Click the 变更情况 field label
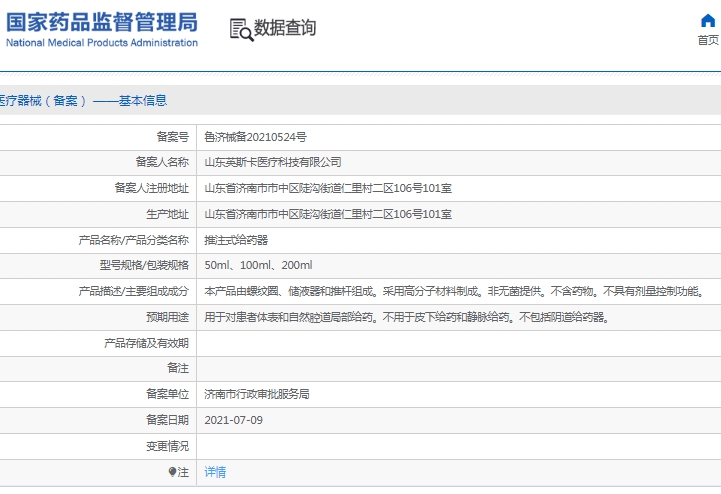 pos(167,446)
